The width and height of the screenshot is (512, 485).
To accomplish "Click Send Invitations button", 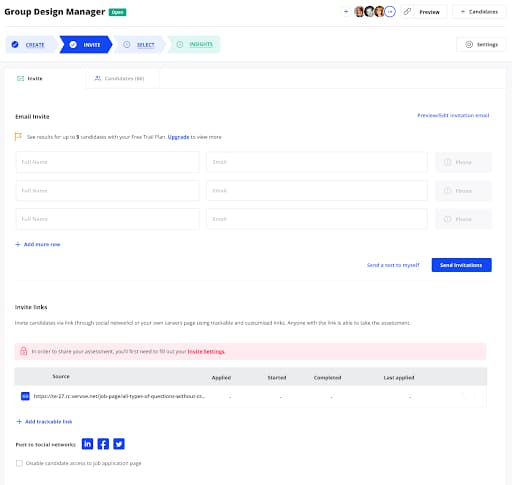I will pos(461,265).
